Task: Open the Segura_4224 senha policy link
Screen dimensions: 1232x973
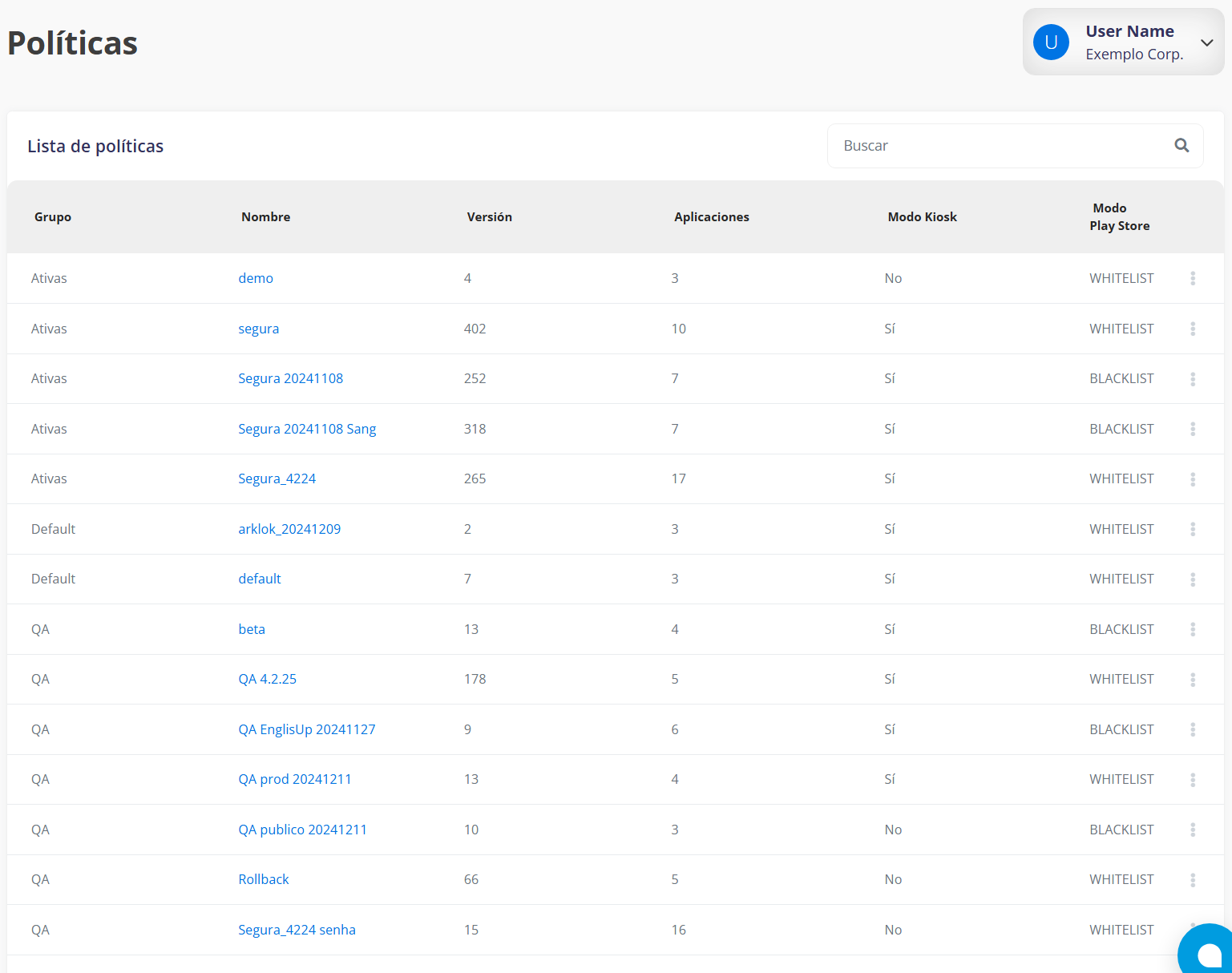Action: tap(297, 930)
